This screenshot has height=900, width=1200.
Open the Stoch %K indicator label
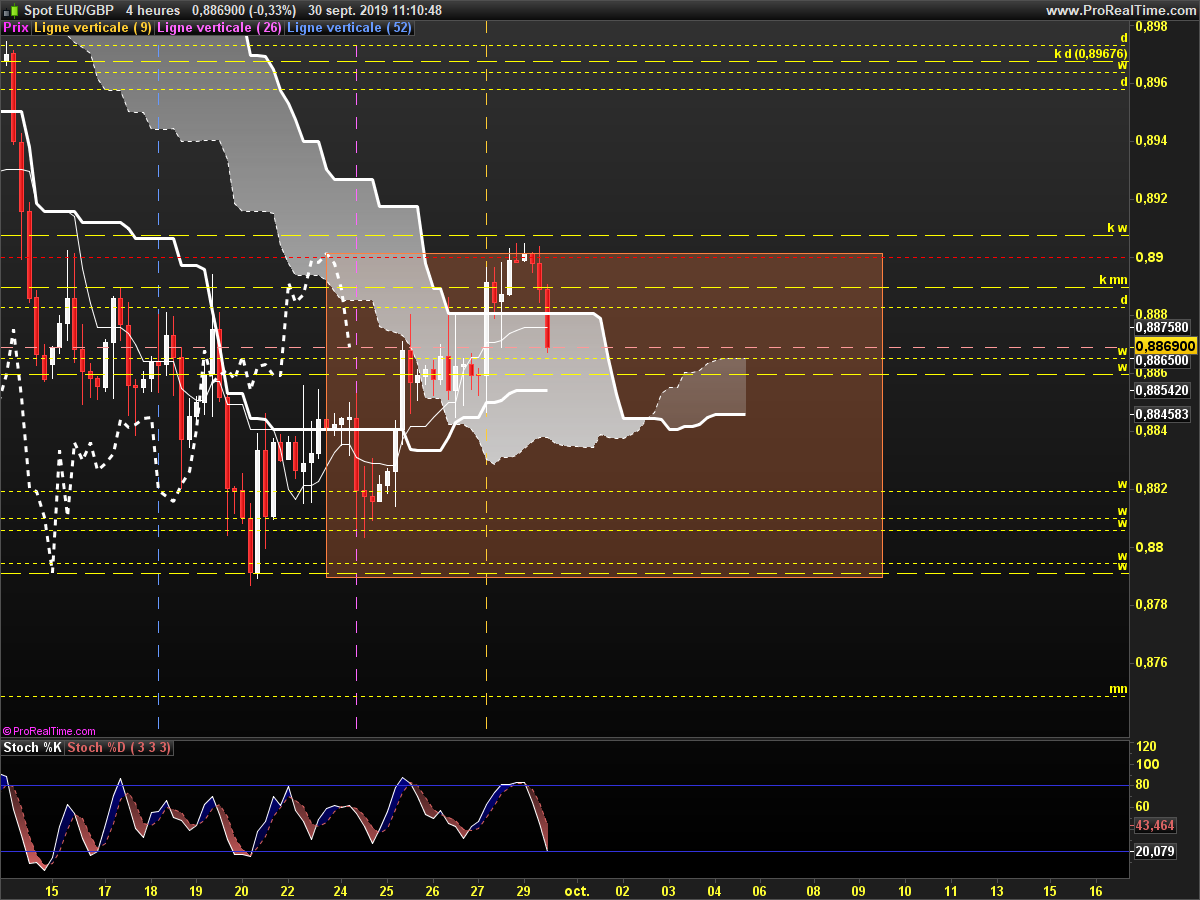(33, 748)
